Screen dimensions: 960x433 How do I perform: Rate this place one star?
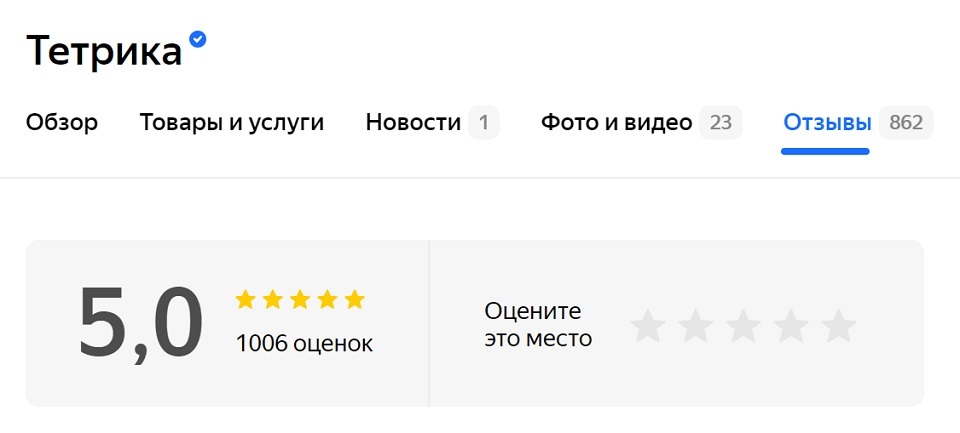coord(647,326)
